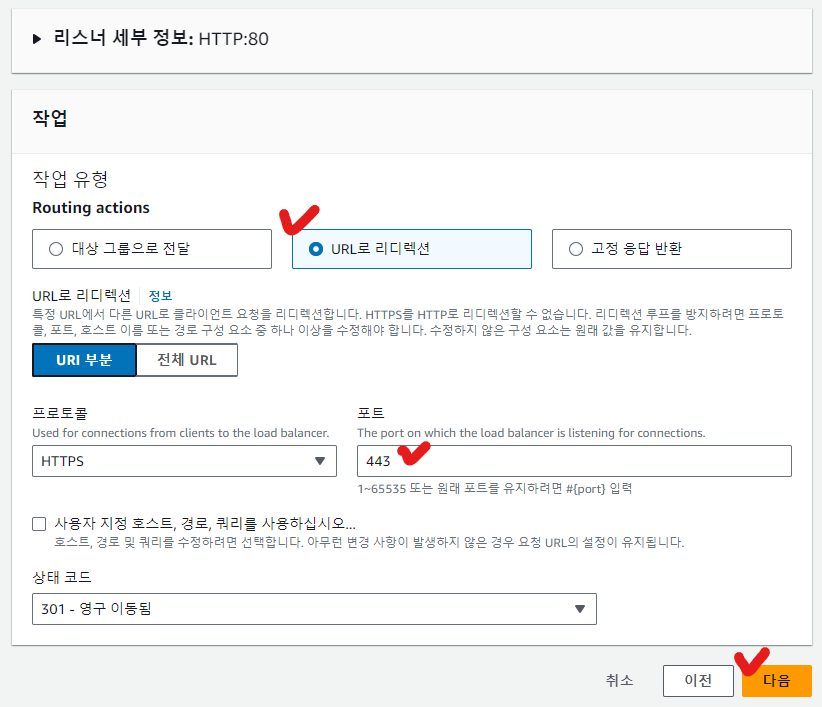Switch to the URI 부분 tab
The height and width of the screenshot is (707, 822).
click(x=84, y=360)
